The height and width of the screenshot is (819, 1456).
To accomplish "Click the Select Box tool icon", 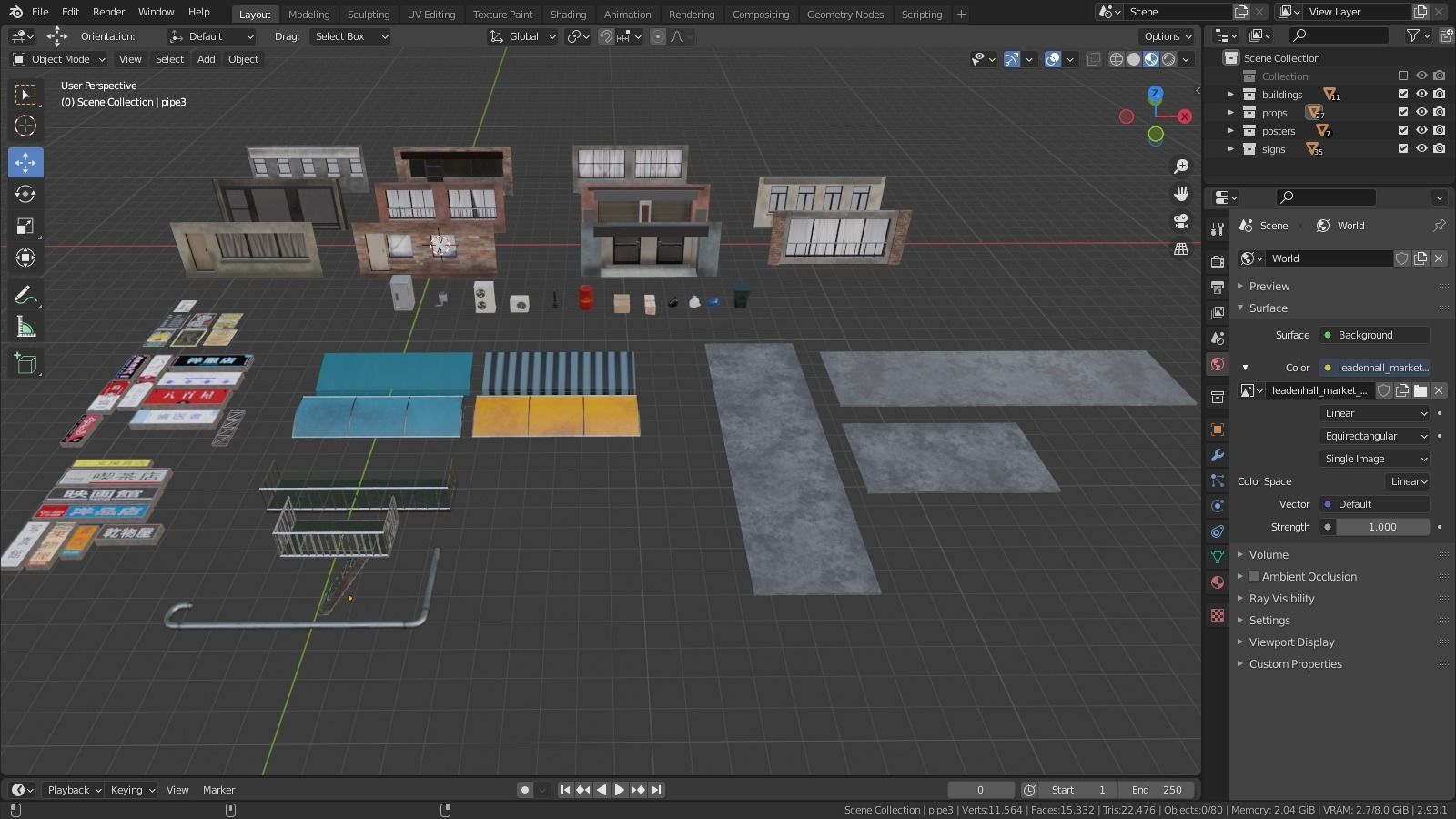I will [x=25, y=95].
